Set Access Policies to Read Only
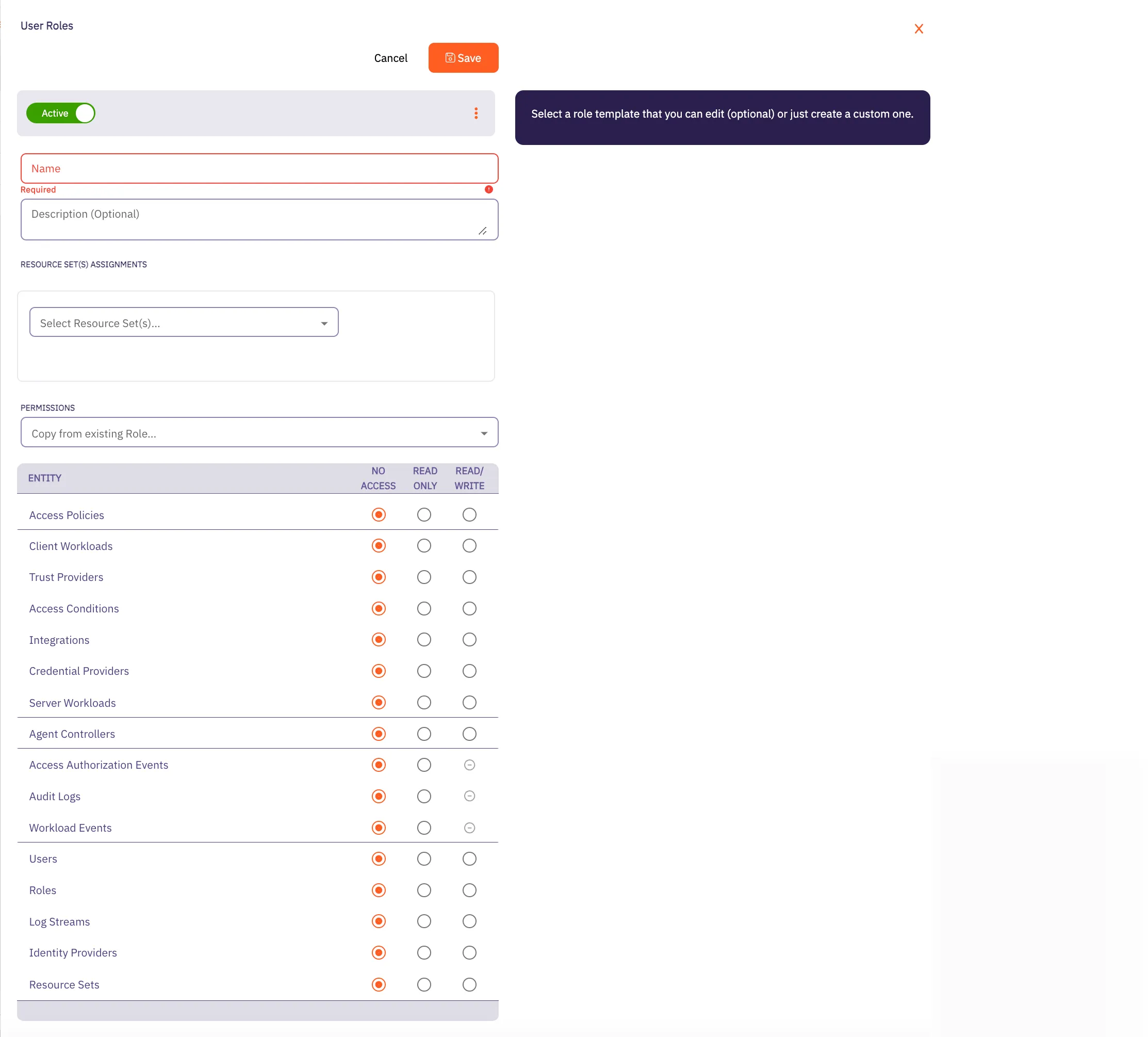This screenshot has width=1148, height=1037. pos(424,514)
